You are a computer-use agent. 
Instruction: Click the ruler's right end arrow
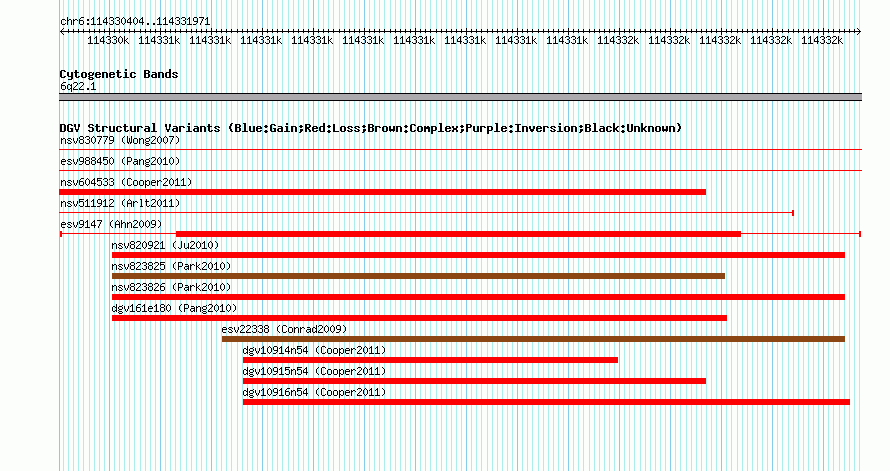(x=859, y=32)
